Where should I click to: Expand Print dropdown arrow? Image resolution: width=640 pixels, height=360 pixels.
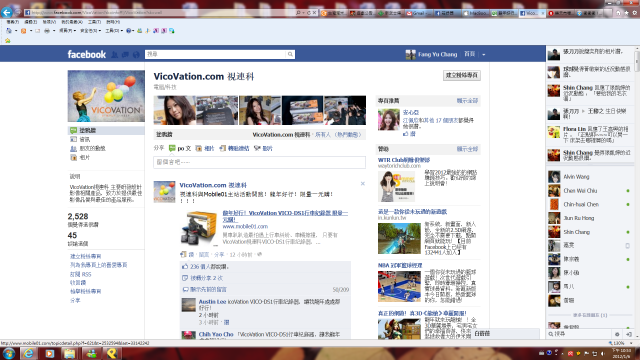tap(54, 31)
